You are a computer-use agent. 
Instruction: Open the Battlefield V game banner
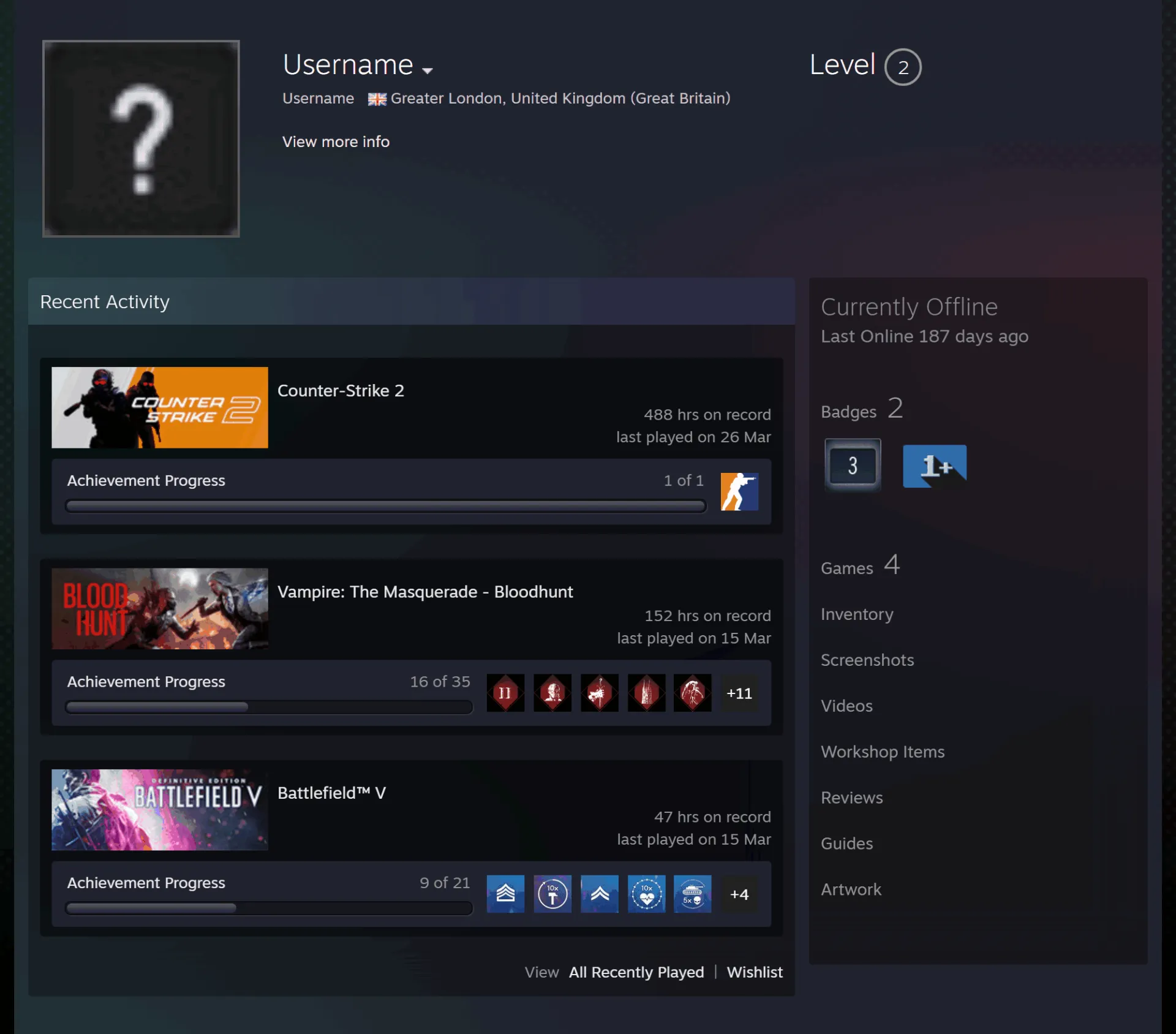160,810
